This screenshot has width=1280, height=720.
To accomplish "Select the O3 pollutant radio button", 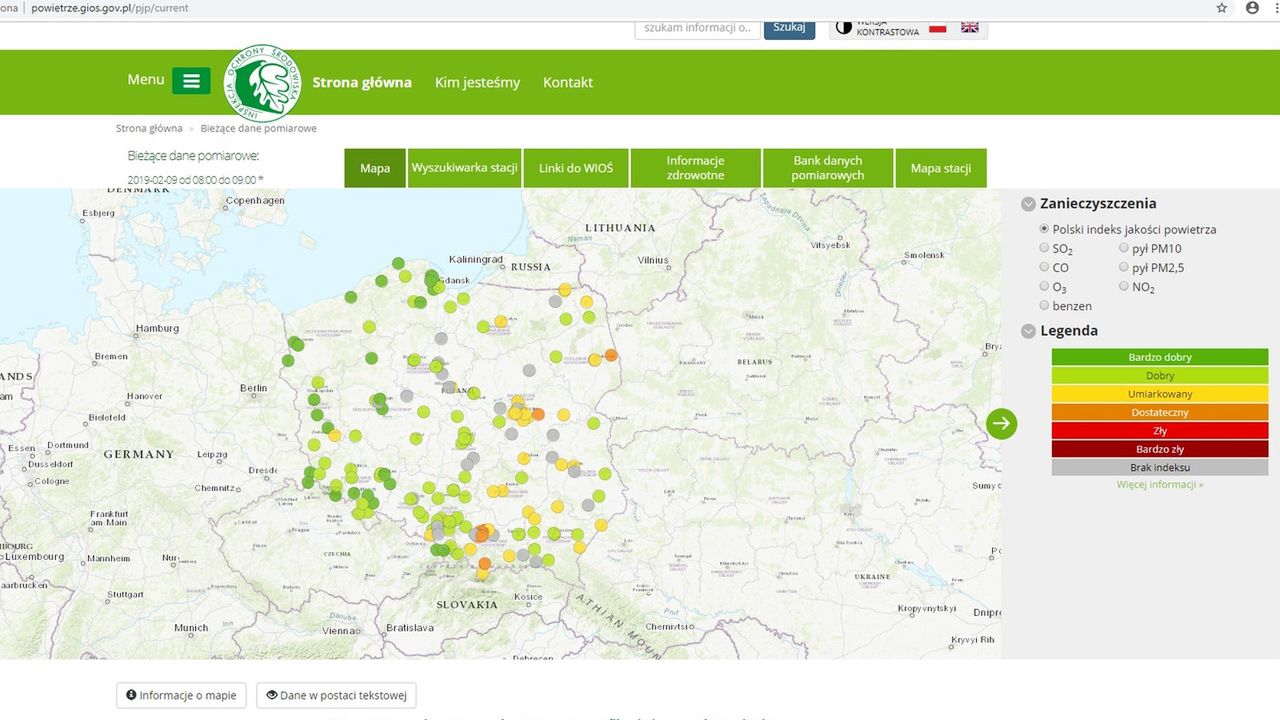I will [x=1045, y=286].
